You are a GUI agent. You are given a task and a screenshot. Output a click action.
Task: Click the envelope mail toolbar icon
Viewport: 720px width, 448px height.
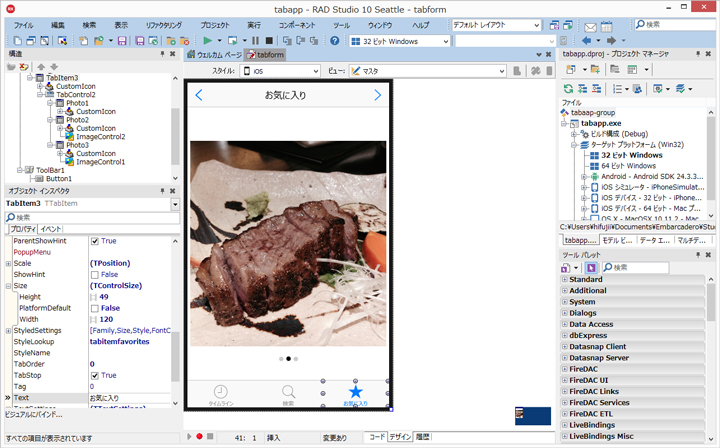[591, 27]
